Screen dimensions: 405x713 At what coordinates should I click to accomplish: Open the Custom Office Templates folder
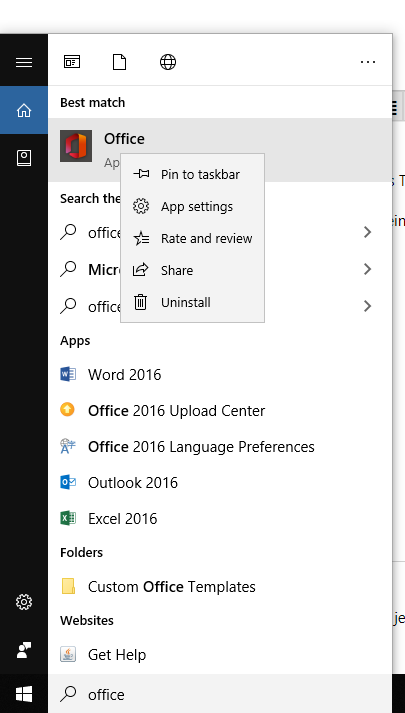220,587
